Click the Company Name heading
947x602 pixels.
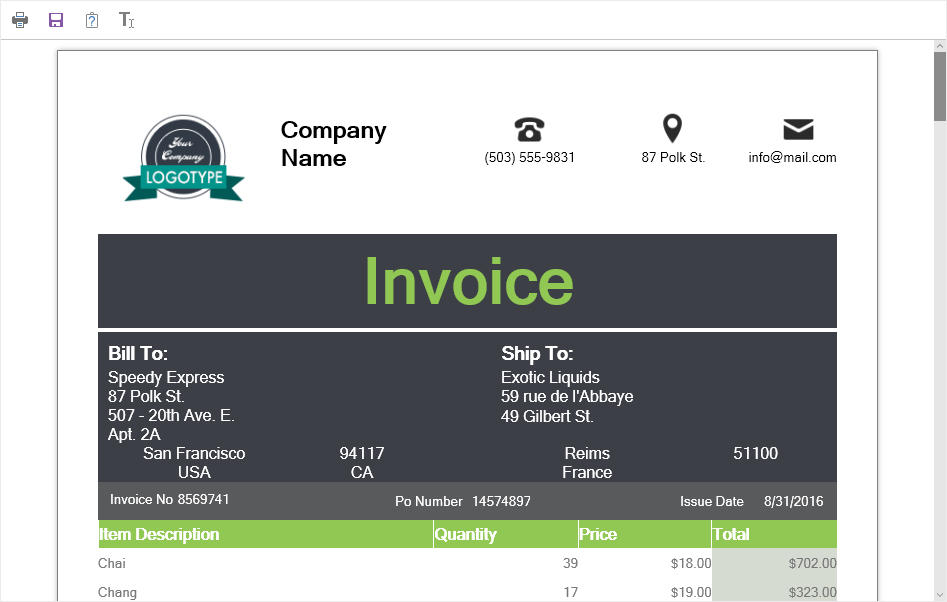[x=333, y=144]
